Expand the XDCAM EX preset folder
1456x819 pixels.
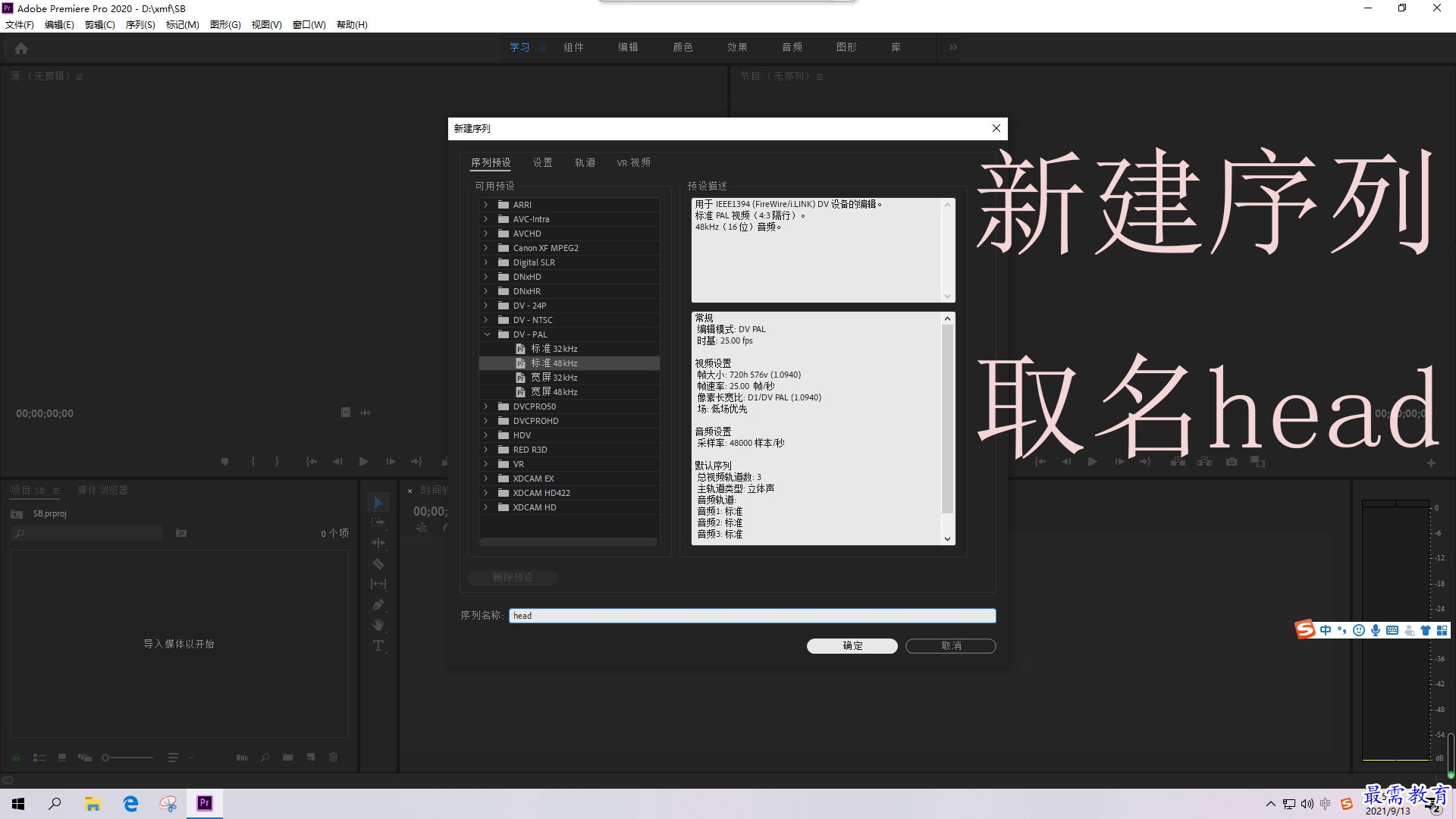click(486, 479)
